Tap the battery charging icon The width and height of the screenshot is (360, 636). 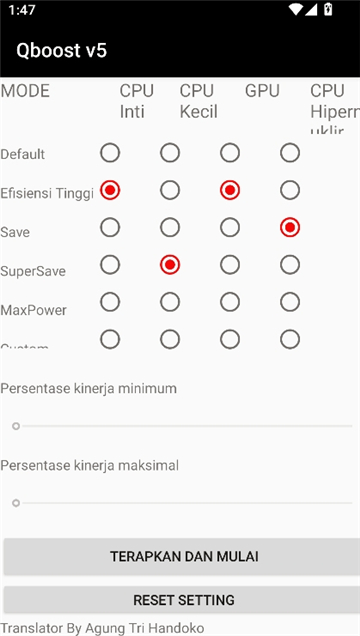[x=328, y=9]
